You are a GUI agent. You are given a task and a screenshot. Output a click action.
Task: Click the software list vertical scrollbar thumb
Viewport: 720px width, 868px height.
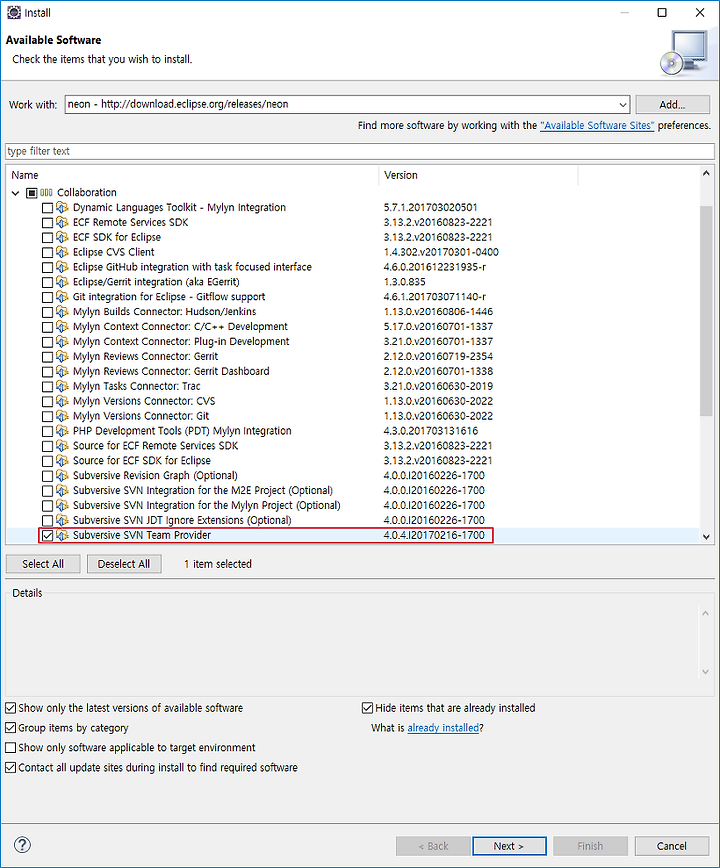pyautogui.click(x=706, y=310)
